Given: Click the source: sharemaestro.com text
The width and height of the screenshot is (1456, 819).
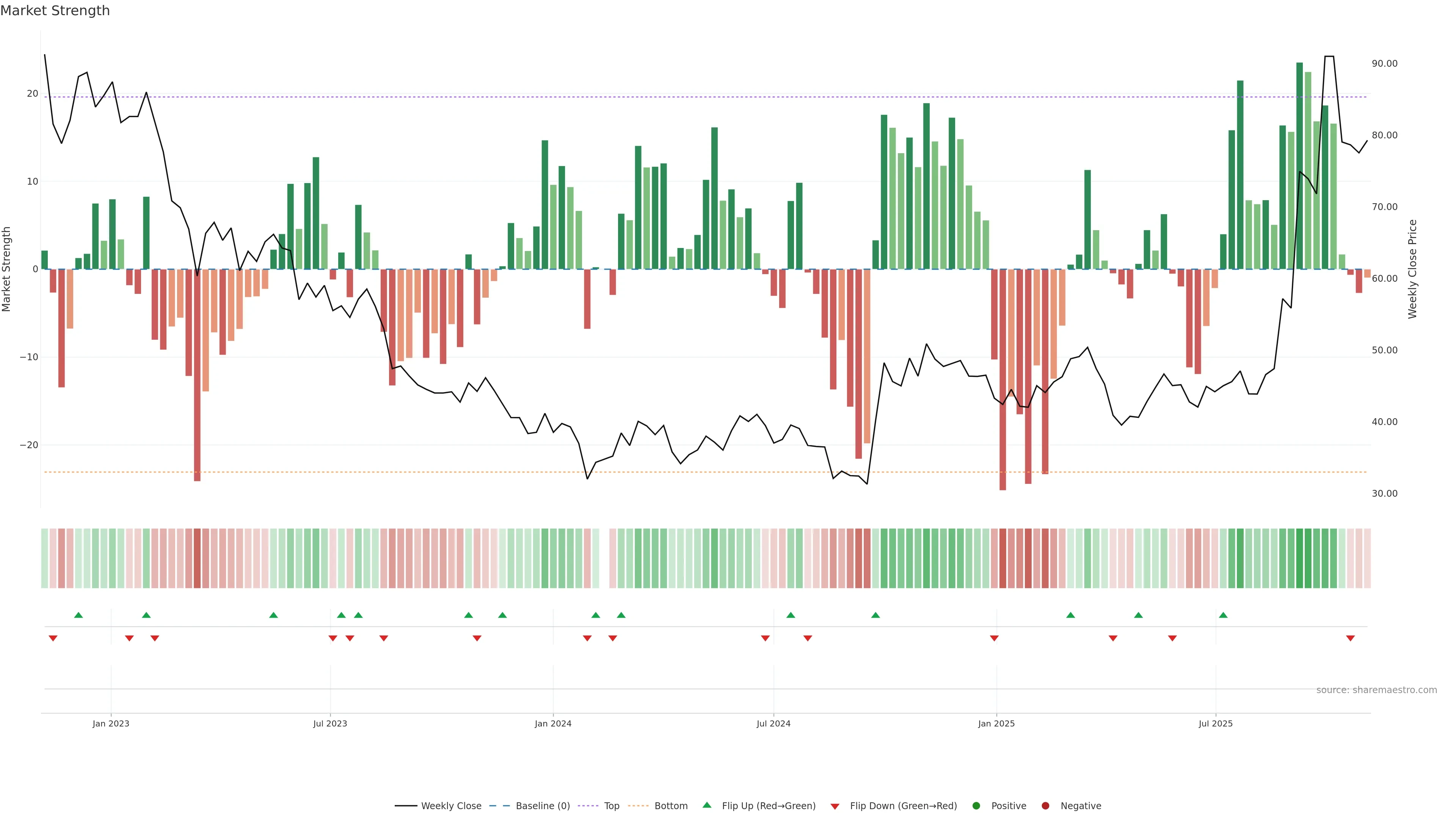Looking at the screenshot, I should coord(1376,690).
